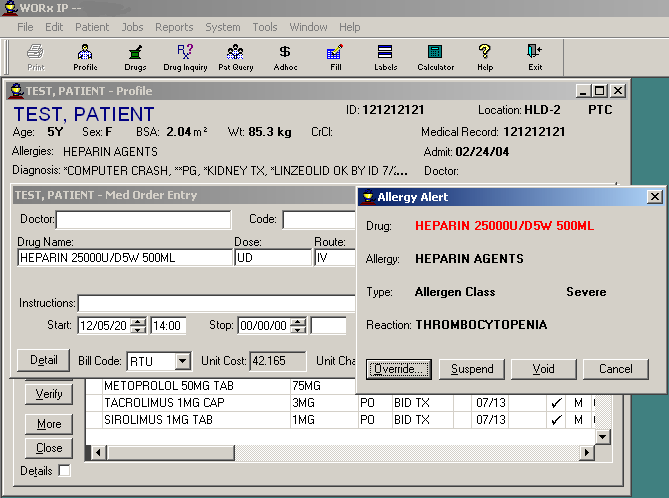669x498 pixels.
Task: Open the Profile toolbar icon
Action: [x=85, y=57]
